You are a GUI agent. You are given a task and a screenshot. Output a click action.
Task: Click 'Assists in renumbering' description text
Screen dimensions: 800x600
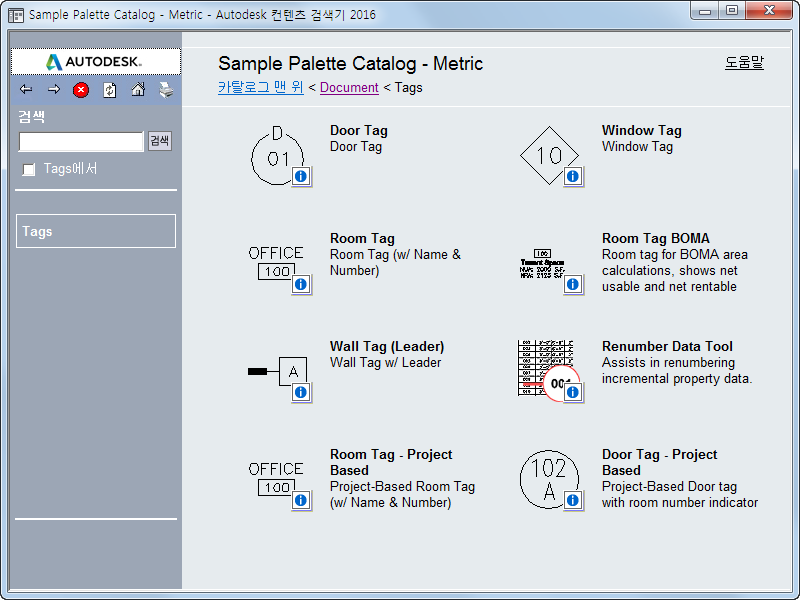point(668,363)
